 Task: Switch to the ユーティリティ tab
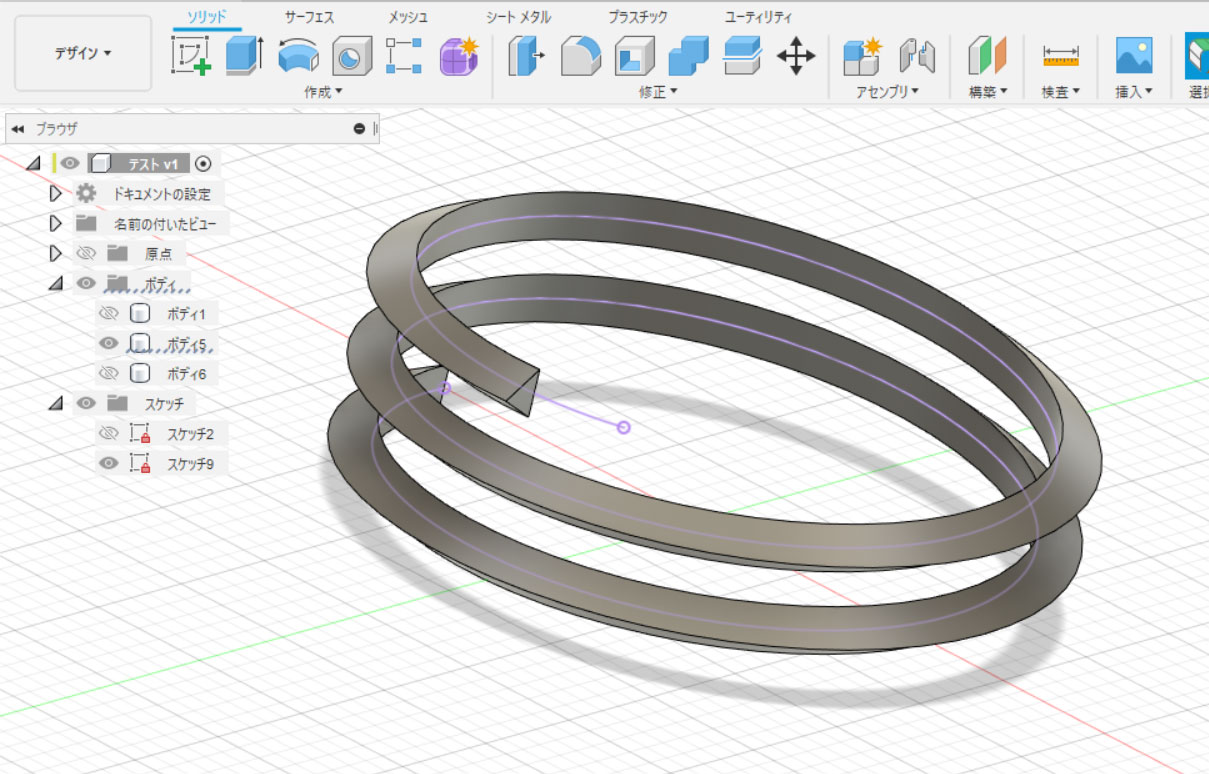click(x=758, y=17)
